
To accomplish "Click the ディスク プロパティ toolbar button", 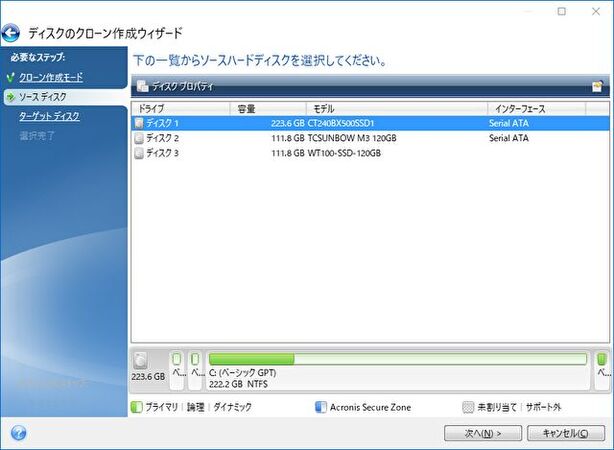I will pos(175,87).
